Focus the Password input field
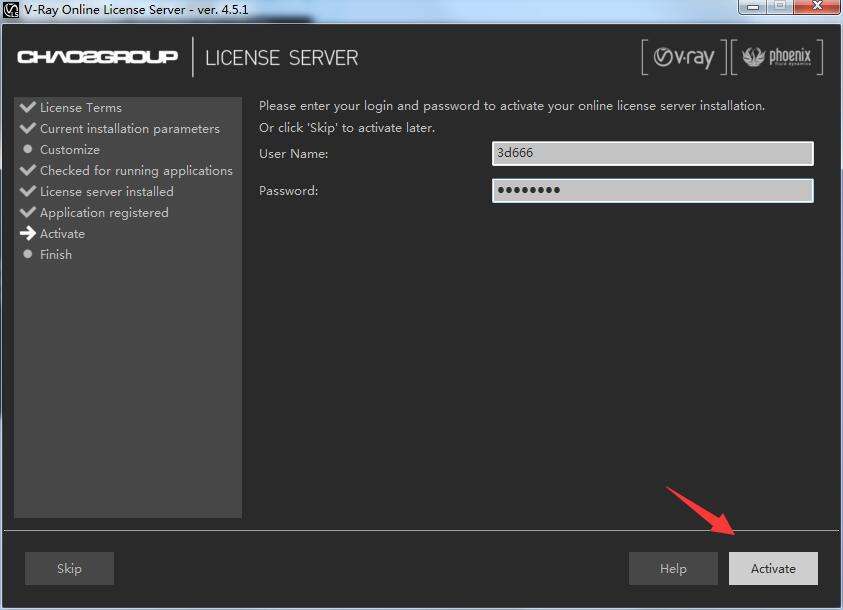Image resolution: width=843 pixels, height=610 pixels. (652, 190)
